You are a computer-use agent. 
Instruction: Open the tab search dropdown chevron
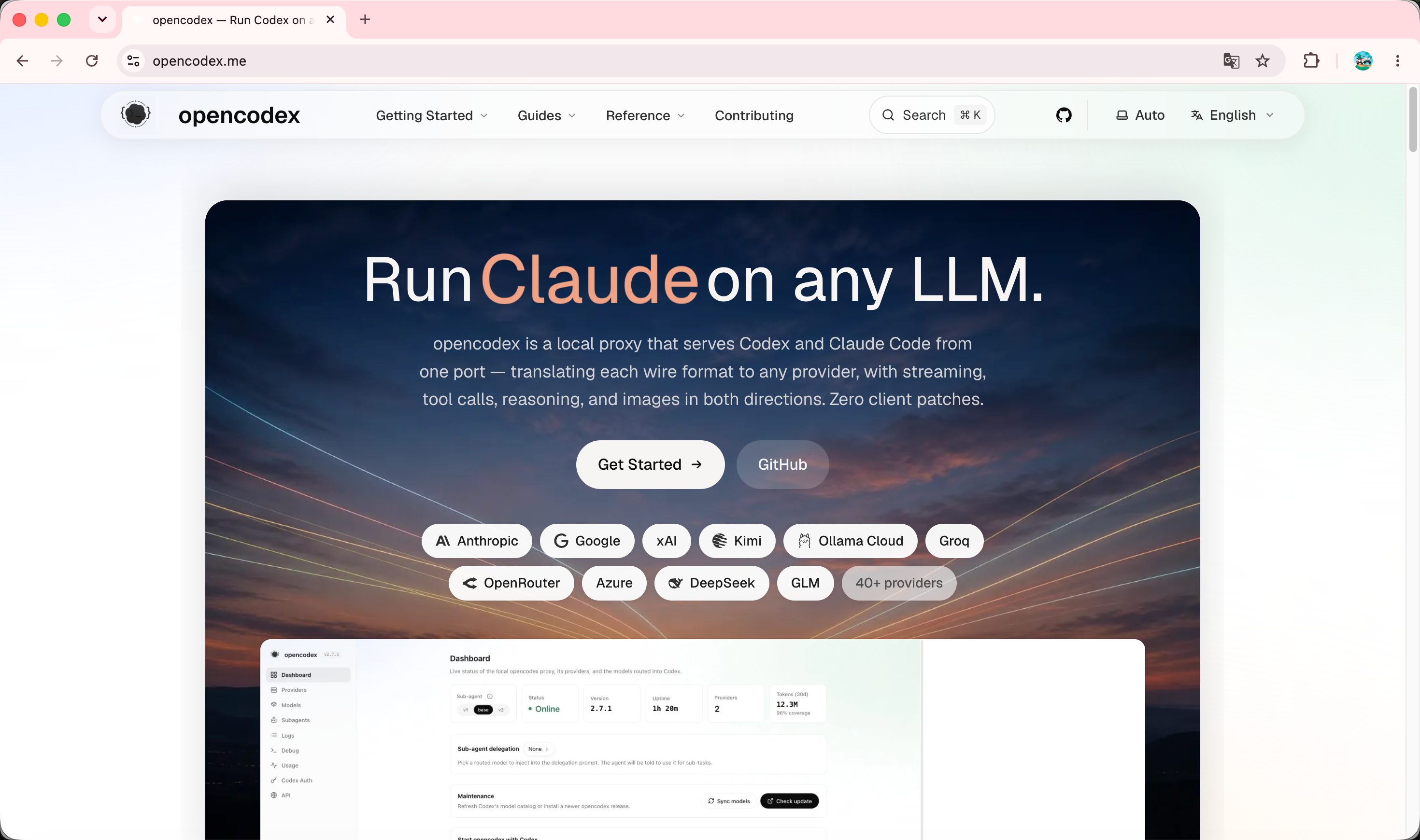pos(102,20)
